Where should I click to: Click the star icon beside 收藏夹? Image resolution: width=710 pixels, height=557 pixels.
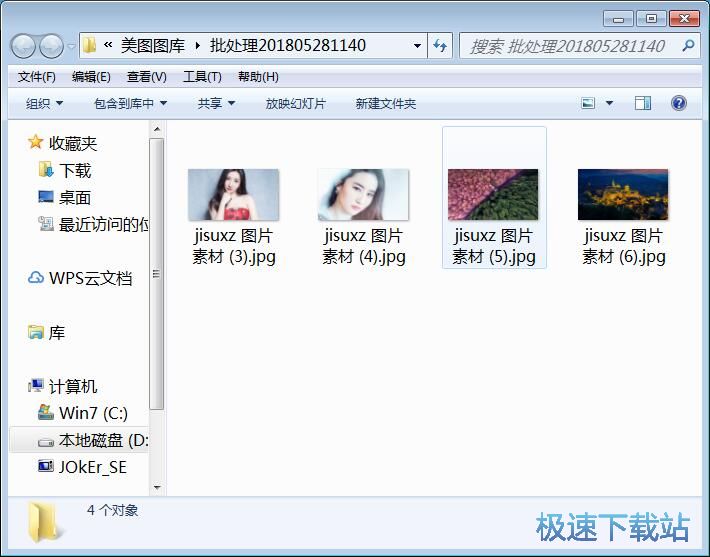point(35,142)
